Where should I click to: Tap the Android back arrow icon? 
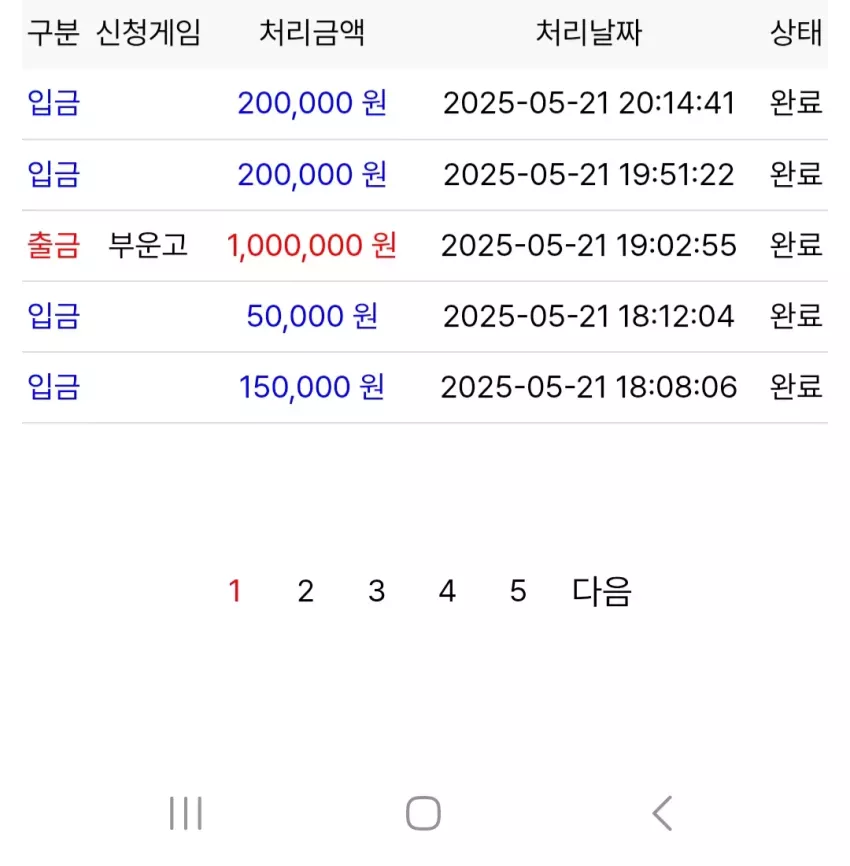coord(662,813)
